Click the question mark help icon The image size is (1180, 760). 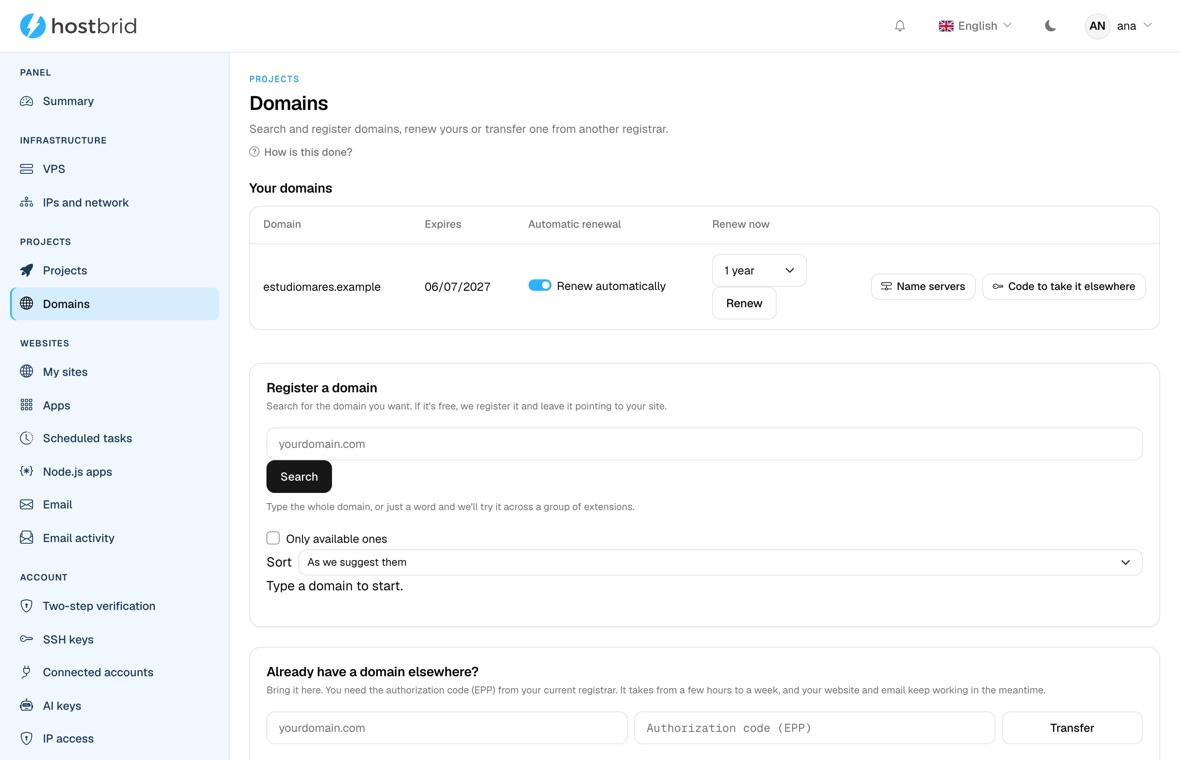(254, 152)
